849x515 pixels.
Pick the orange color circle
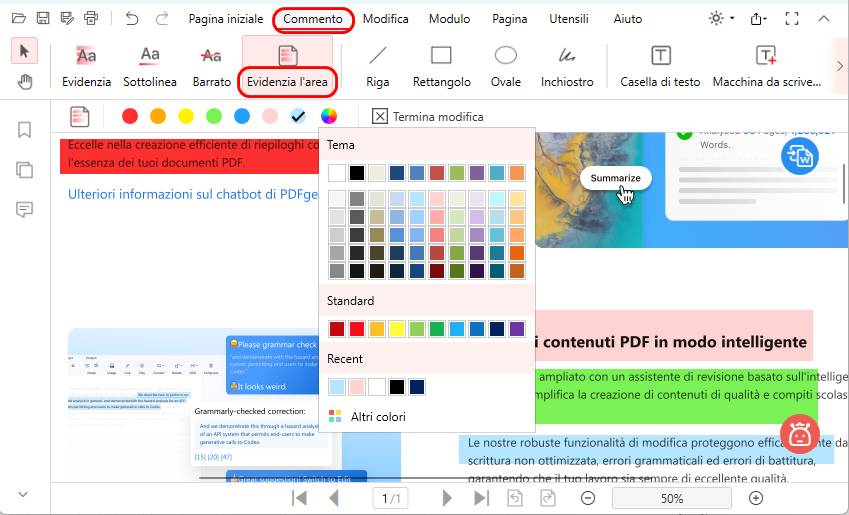coord(158,116)
